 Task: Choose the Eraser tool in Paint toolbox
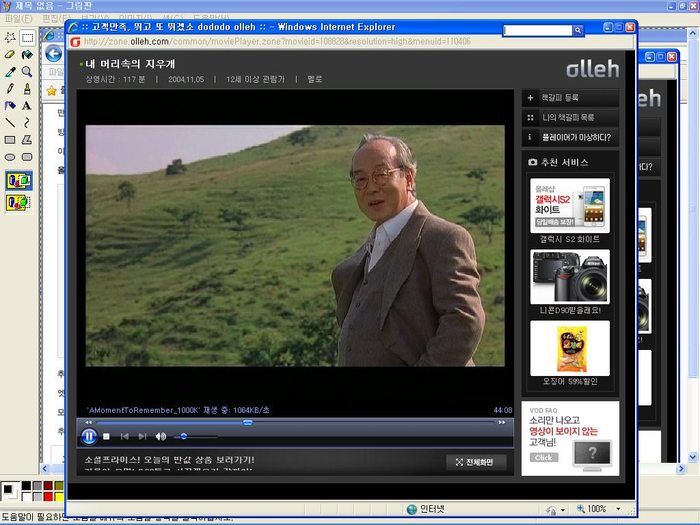pos(10,54)
